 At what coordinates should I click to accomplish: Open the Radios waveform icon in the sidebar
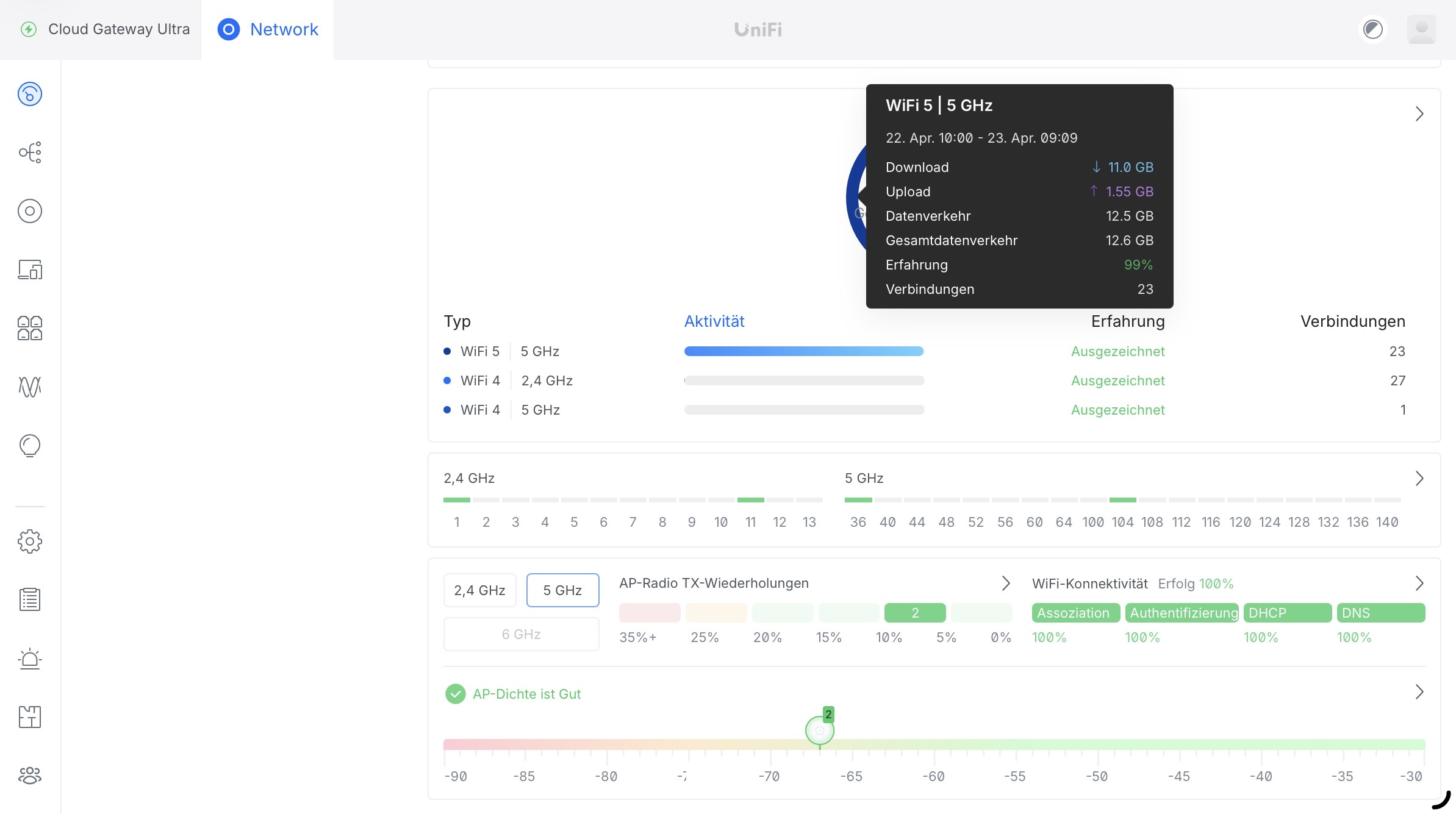coord(30,387)
